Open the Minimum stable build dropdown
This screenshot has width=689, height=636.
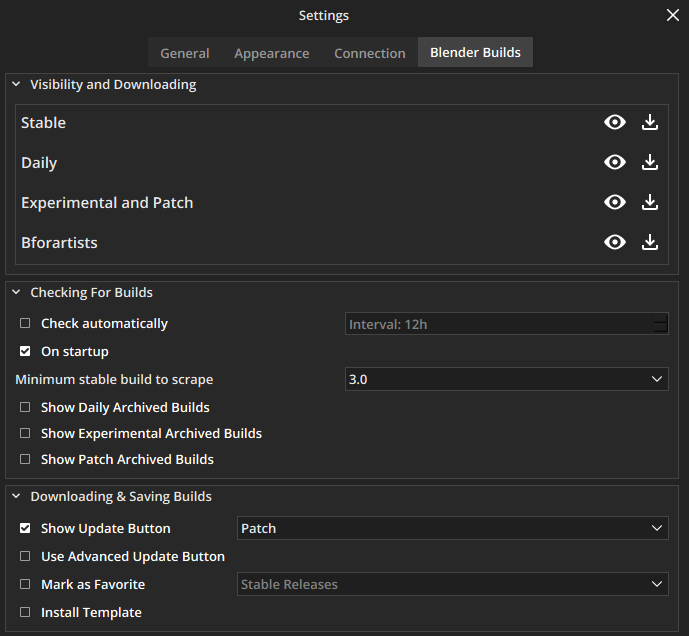click(506, 379)
